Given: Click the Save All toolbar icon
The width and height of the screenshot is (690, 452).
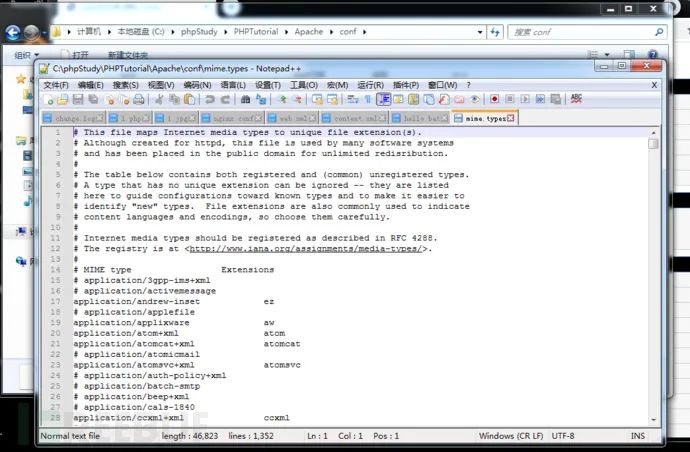Looking at the screenshot, I should point(93,99).
